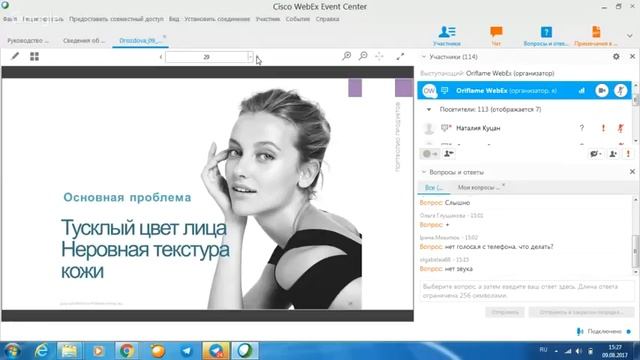
Task: Open the Событие menu
Action: pos(298,19)
